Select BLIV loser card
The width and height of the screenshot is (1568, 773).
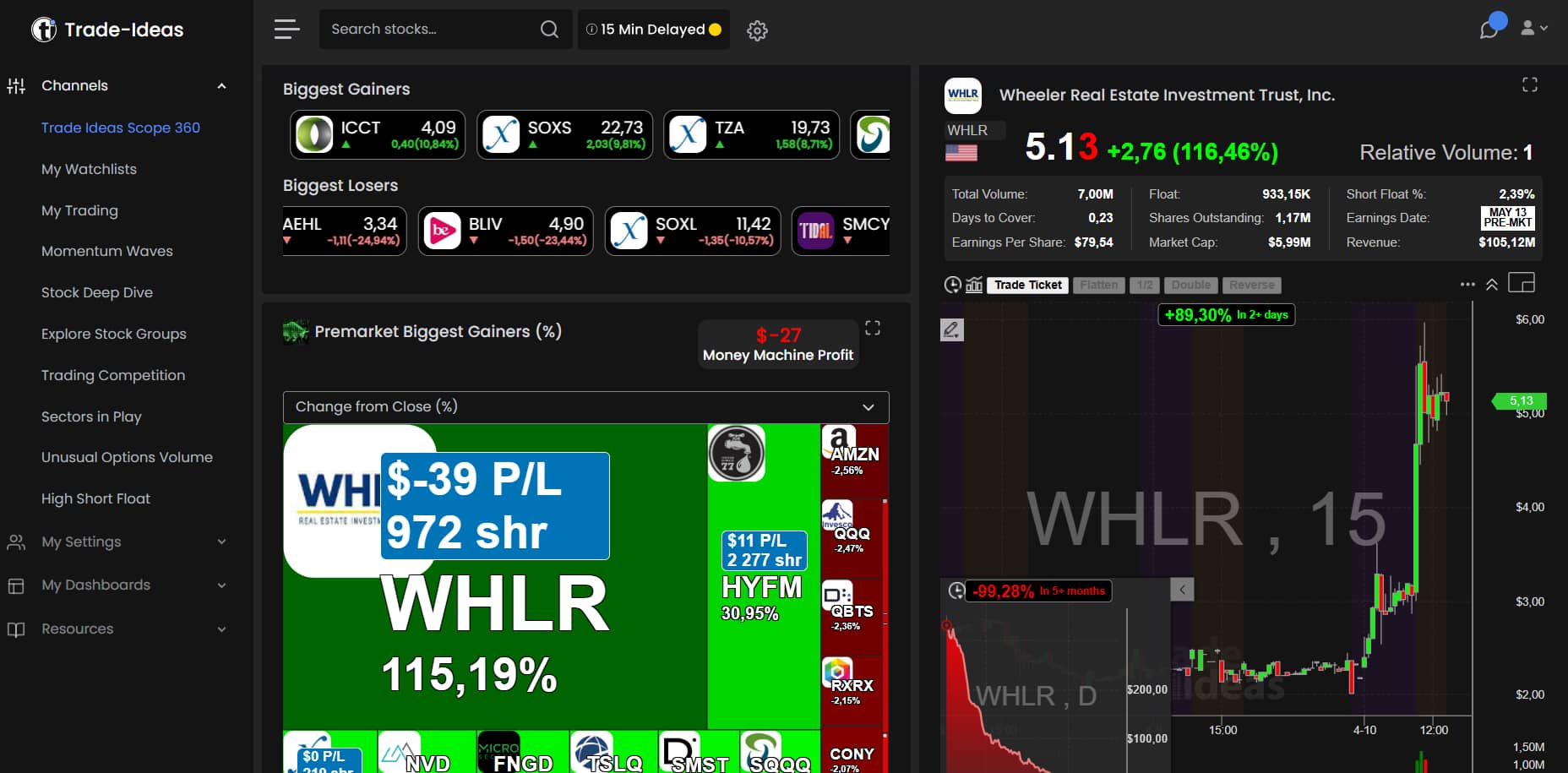click(506, 231)
